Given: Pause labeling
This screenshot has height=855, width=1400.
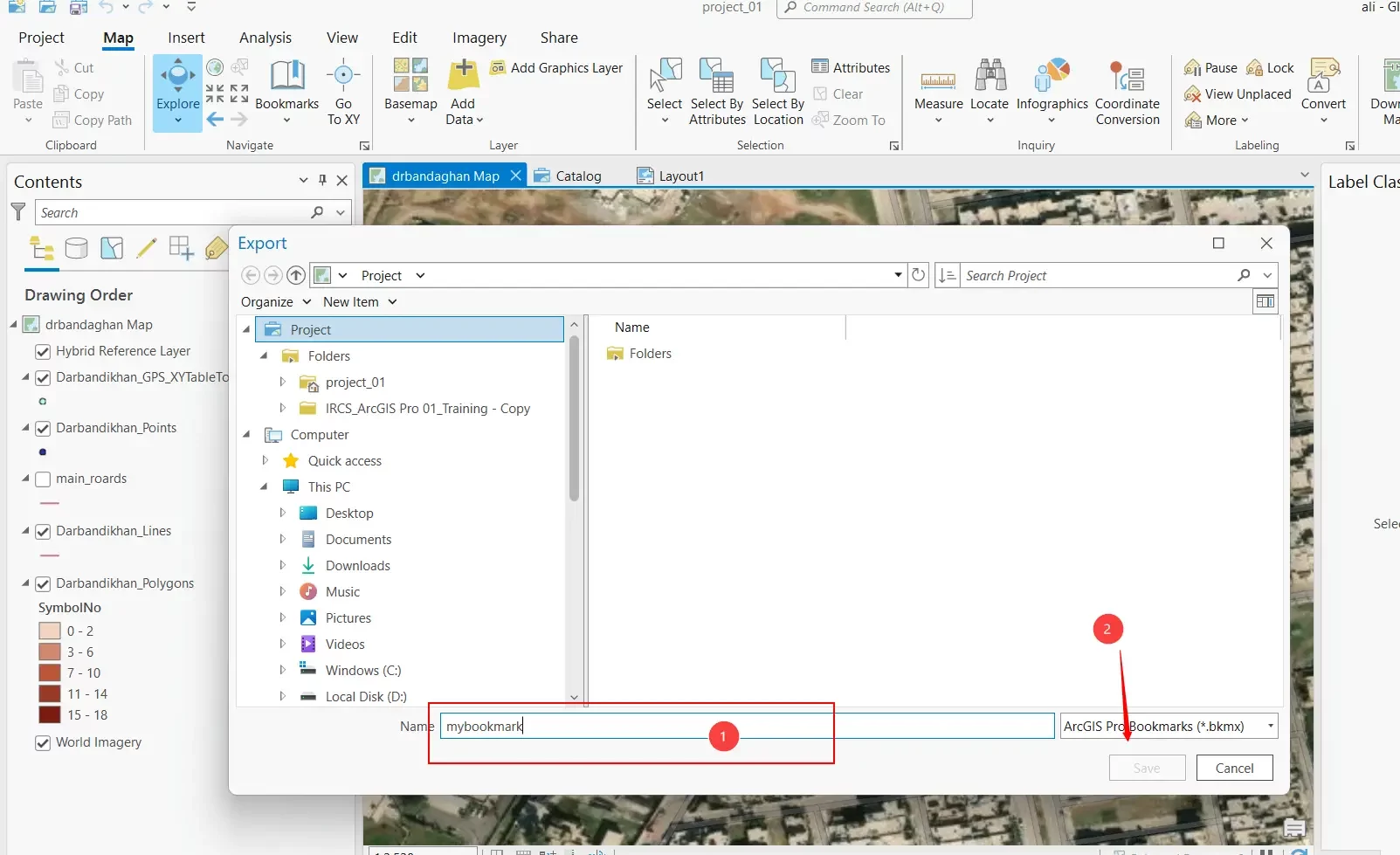Looking at the screenshot, I should (x=1210, y=67).
